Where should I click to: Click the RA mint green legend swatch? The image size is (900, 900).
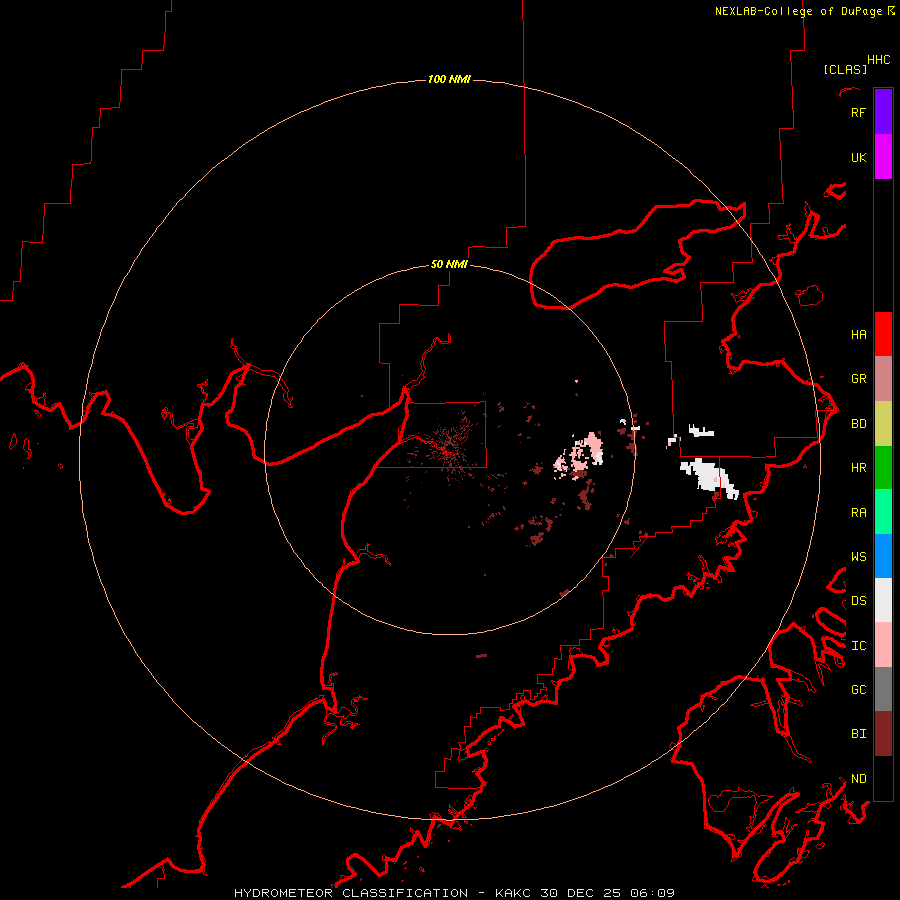883,512
